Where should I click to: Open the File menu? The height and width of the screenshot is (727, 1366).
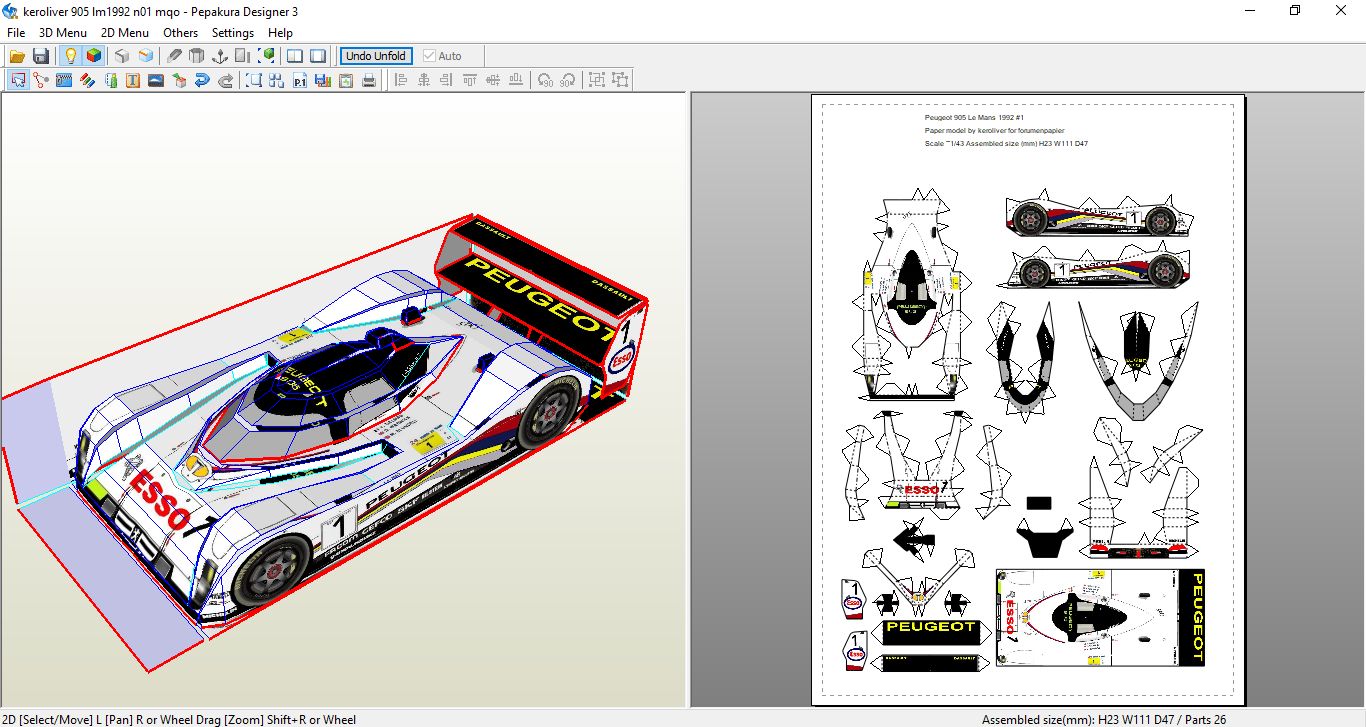coord(16,33)
